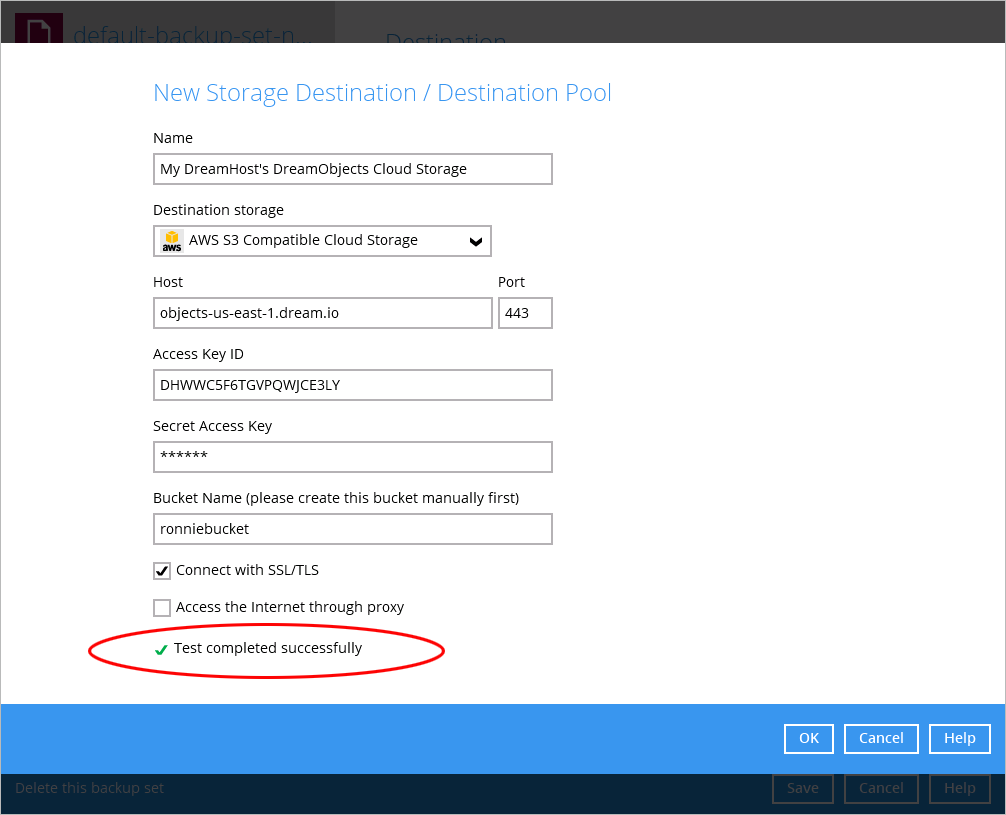This screenshot has width=1006, height=815.
Task: Focus the Secret Access Key field
Action: tap(352, 457)
